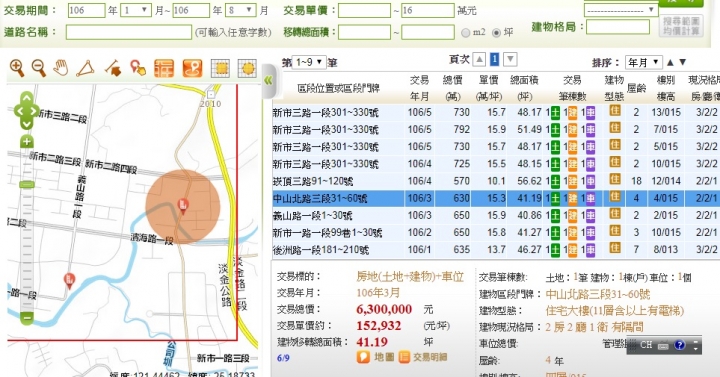The width and height of the screenshot is (720, 377).
Task: Click the 道路名稱 road name input
Action: pyautogui.click(x=129, y=32)
